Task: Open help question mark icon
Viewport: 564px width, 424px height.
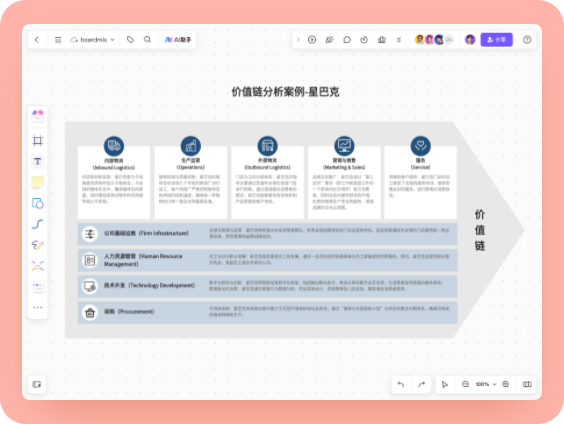Action: point(527,40)
